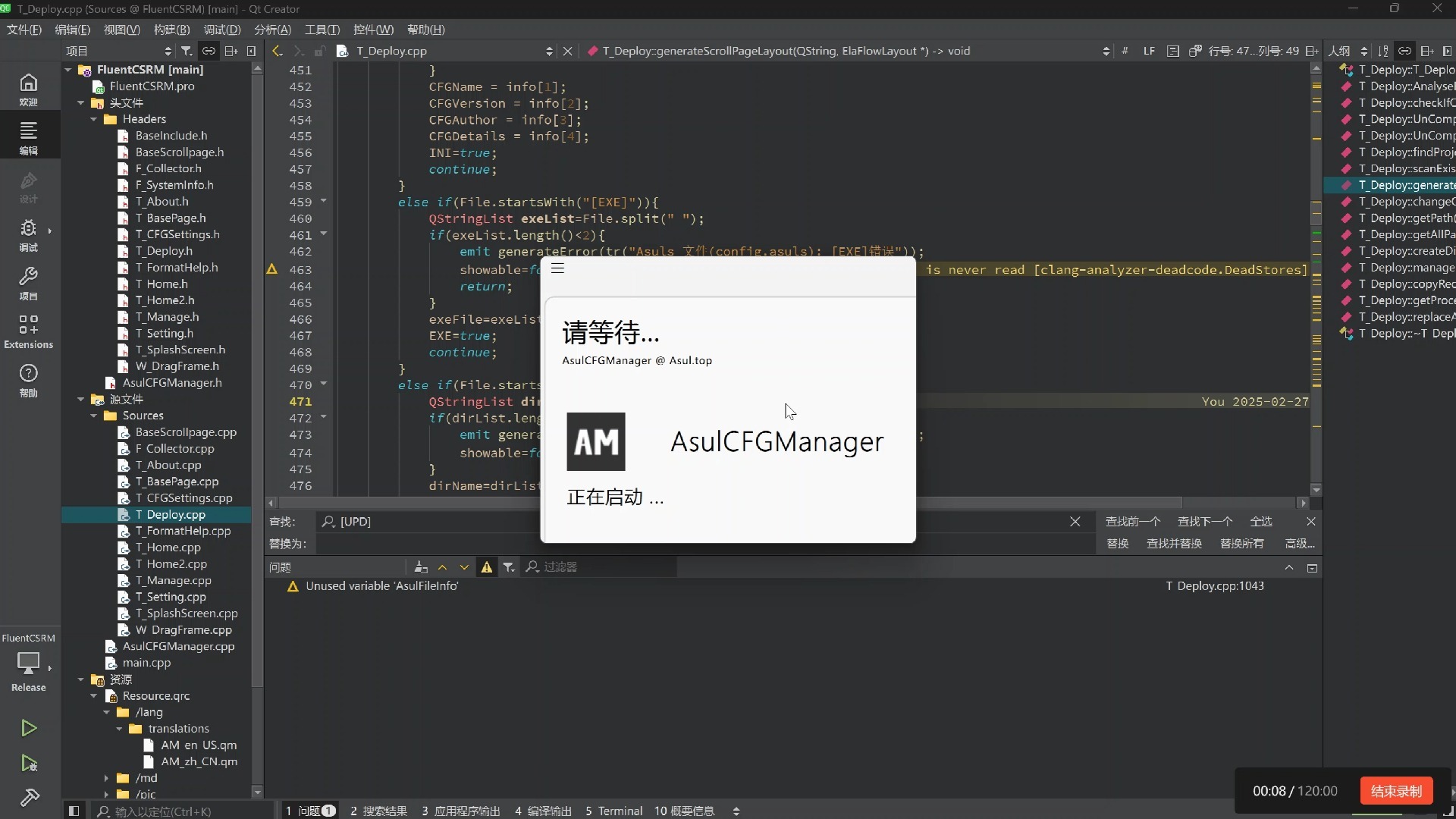Open the hamburger menu in AsulCFGManager splash
The width and height of the screenshot is (1456, 819).
(x=558, y=268)
